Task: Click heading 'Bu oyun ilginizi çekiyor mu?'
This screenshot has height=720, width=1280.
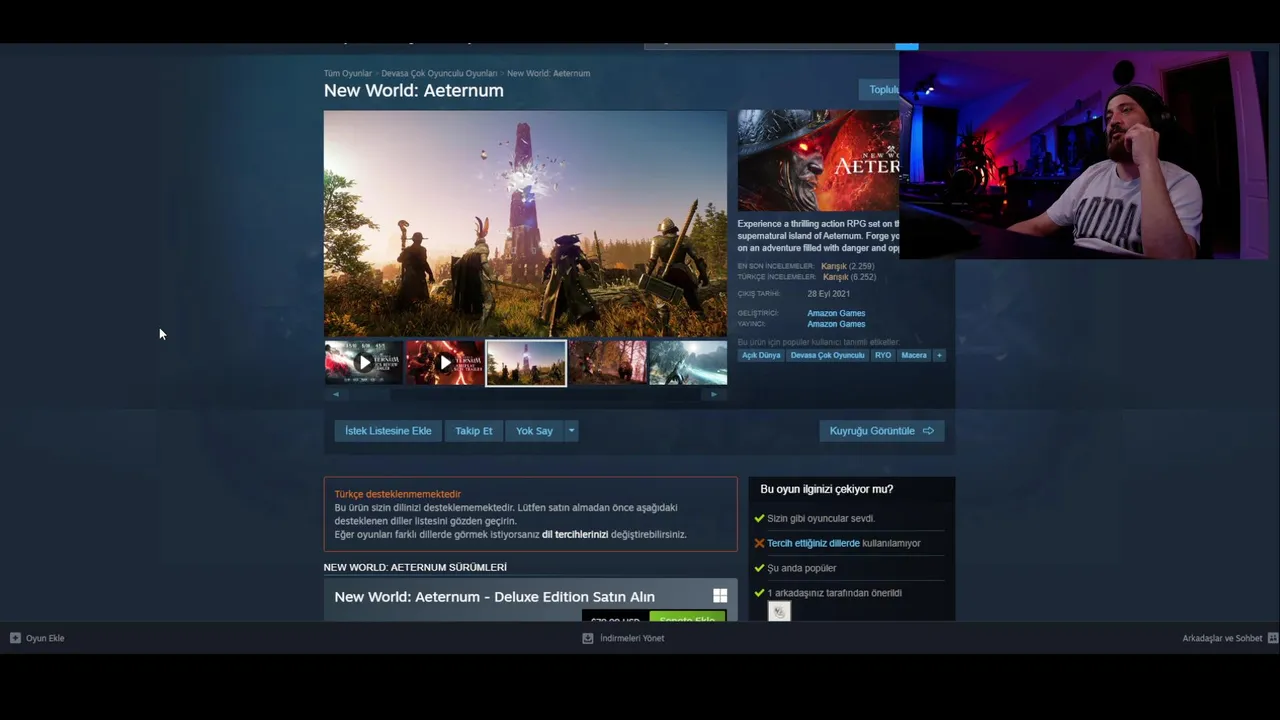Action: (827, 489)
